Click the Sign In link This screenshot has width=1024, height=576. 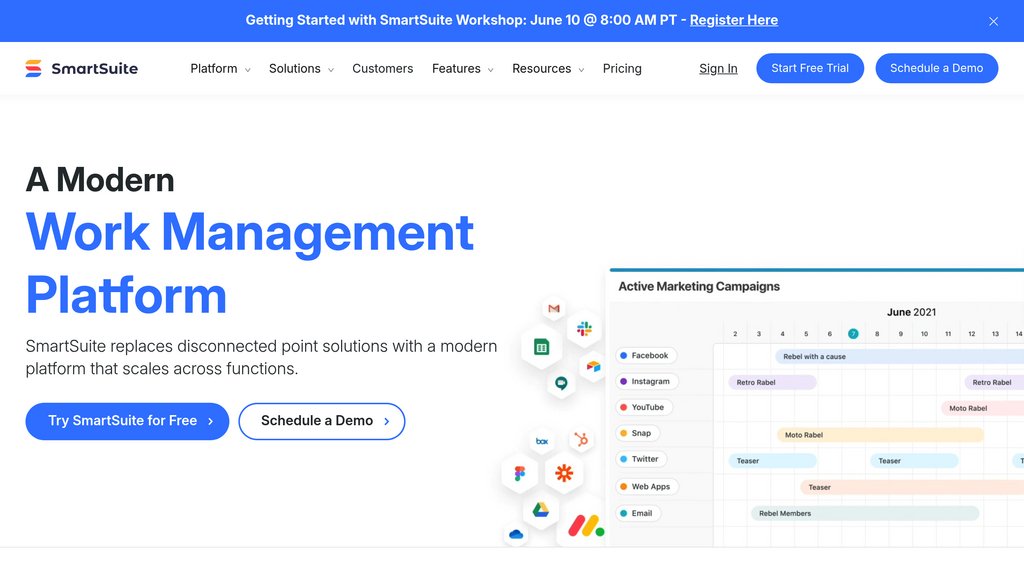click(718, 69)
